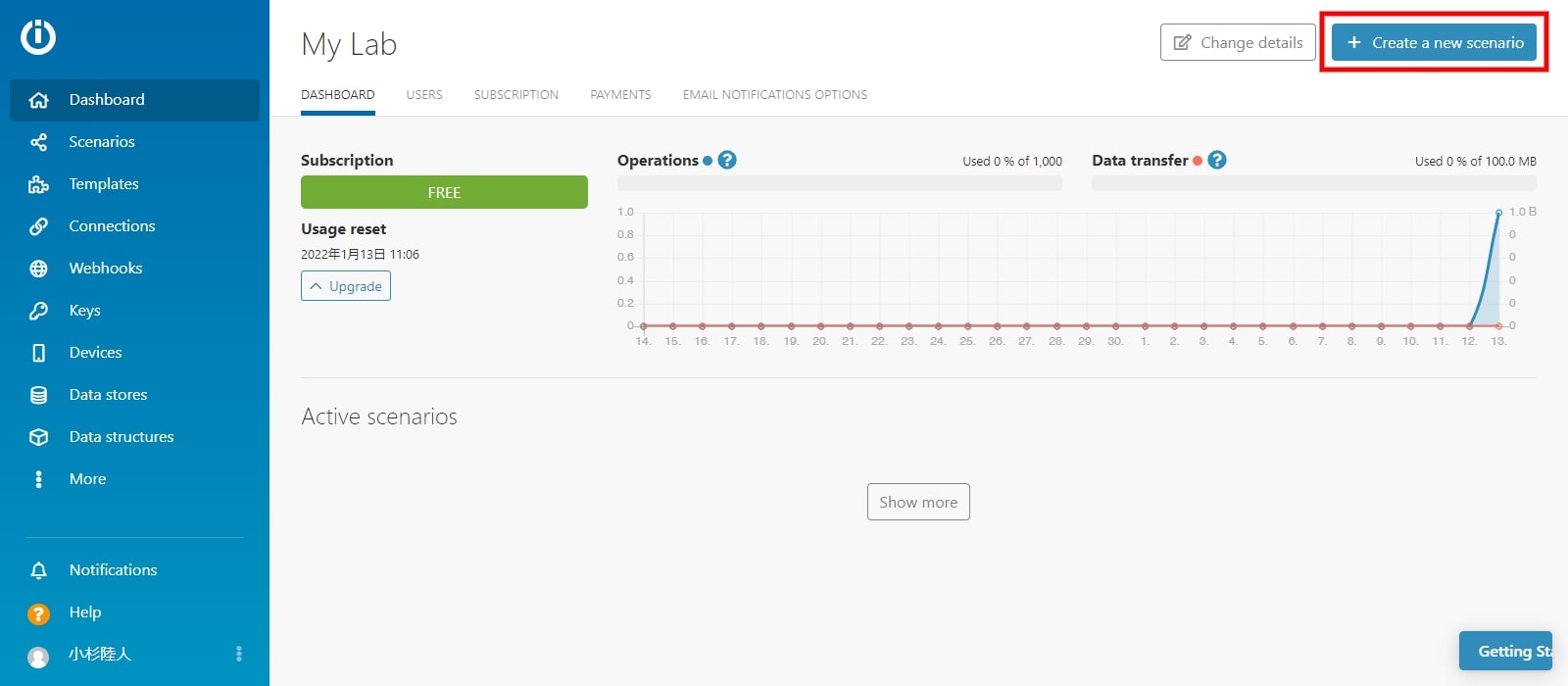Open Scenarios from the sidebar icon
Image resolution: width=1568 pixels, height=686 pixels.
pos(38,142)
